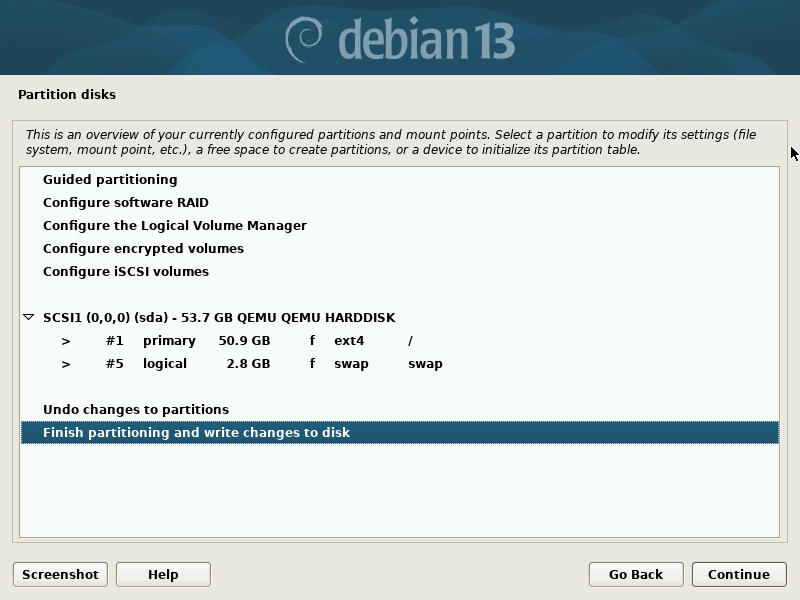This screenshot has width=800, height=600.
Task: Click the / mount point of partition #1
Action: coord(410,340)
